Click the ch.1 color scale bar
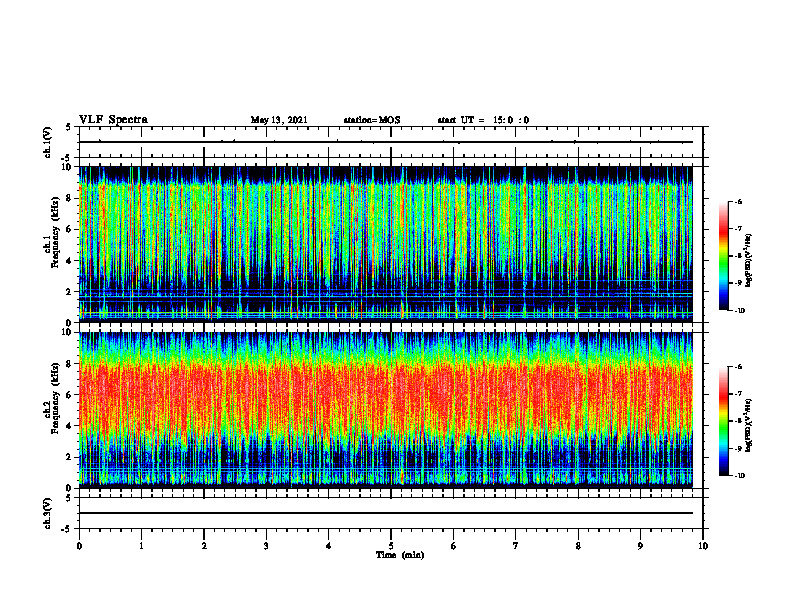Image resolution: width=792 pixels, height=612 pixels. (x=724, y=256)
